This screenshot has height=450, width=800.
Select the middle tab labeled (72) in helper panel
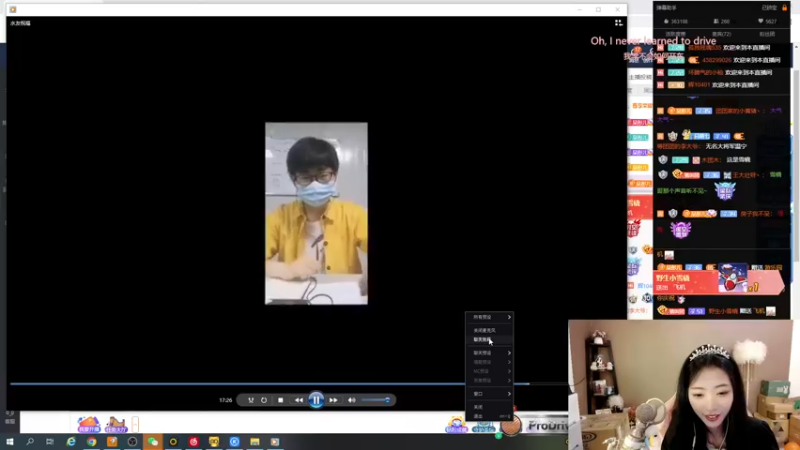coord(721,34)
